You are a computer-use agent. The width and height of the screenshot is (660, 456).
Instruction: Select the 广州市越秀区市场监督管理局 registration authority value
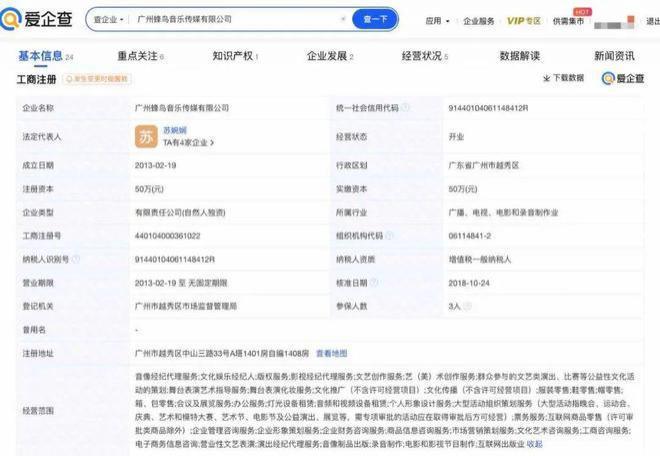pyautogui.click(x=186, y=306)
